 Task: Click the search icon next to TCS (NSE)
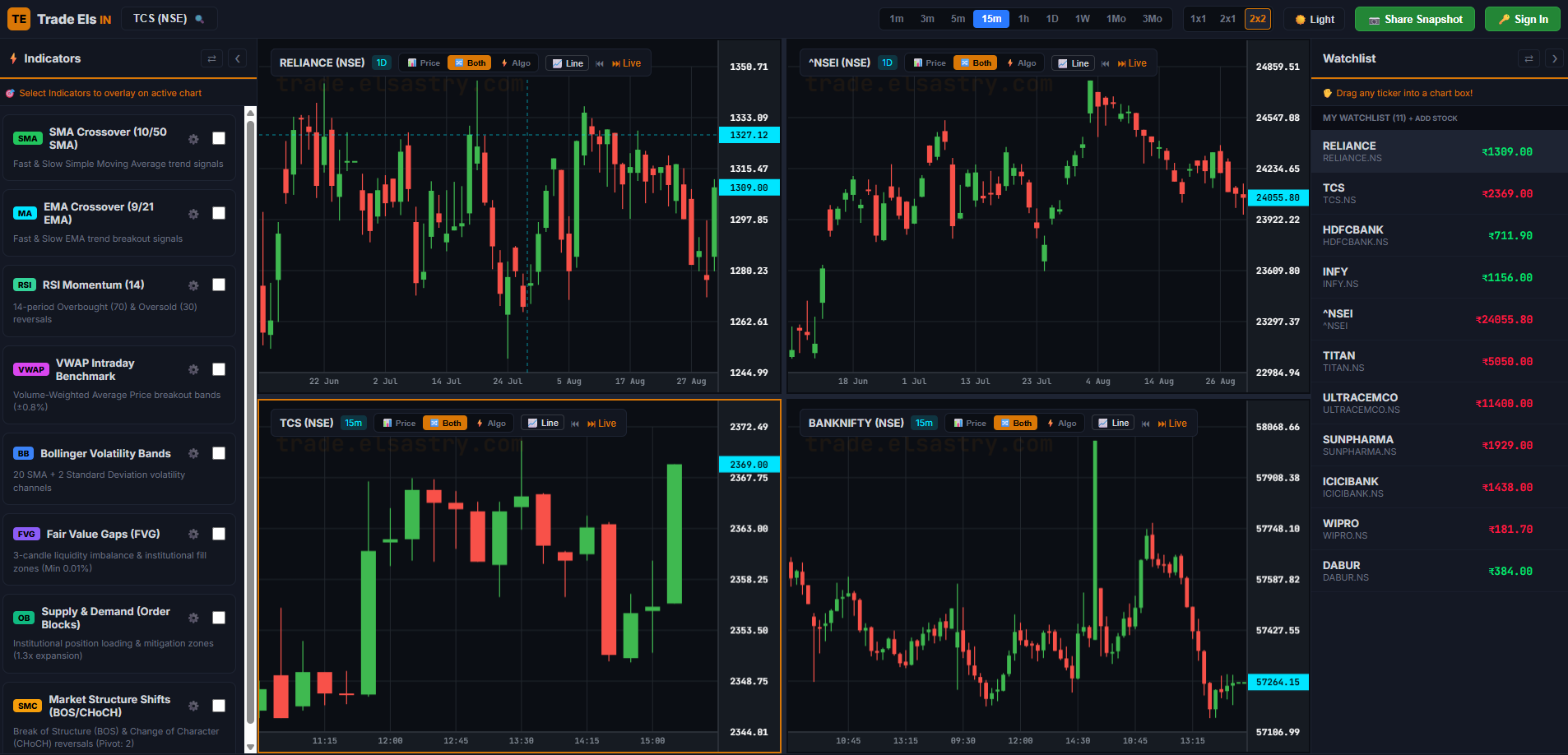[199, 19]
